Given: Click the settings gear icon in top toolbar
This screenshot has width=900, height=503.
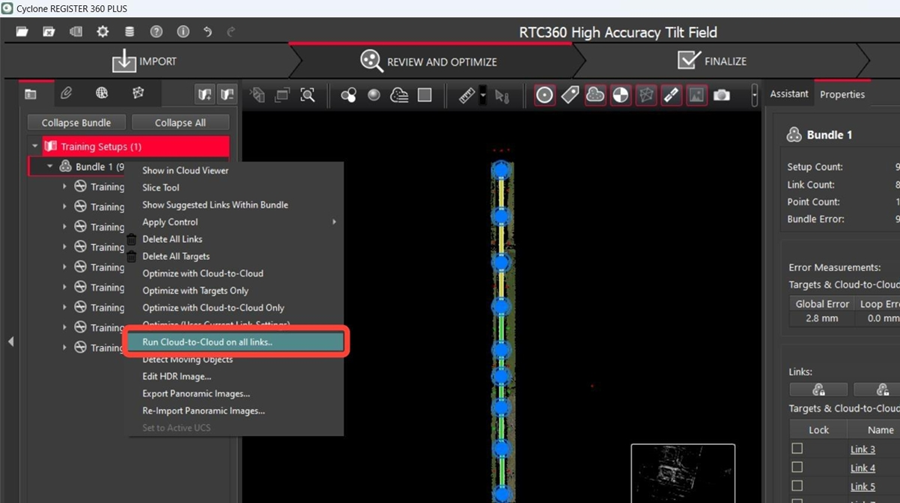Looking at the screenshot, I should [102, 32].
